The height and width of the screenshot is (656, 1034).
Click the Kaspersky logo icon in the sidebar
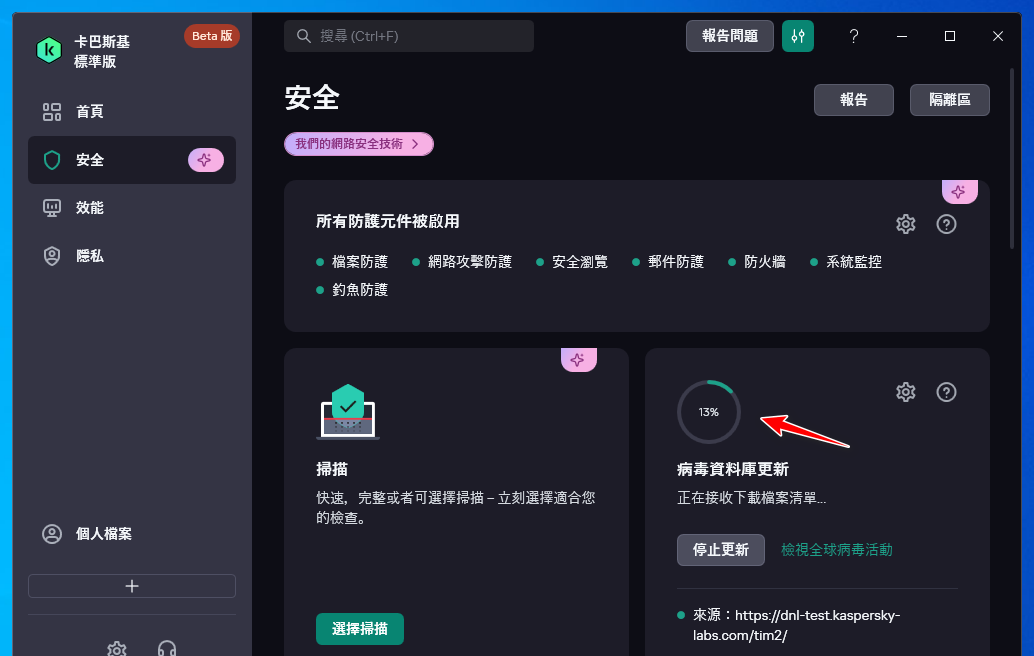point(48,49)
